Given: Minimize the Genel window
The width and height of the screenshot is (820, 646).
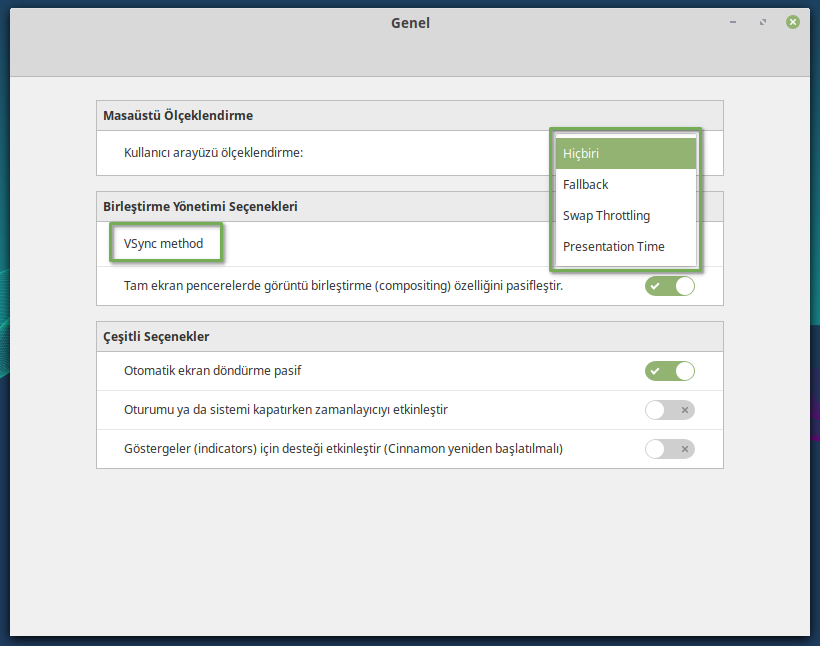Looking at the screenshot, I should (x=733, y=22).
